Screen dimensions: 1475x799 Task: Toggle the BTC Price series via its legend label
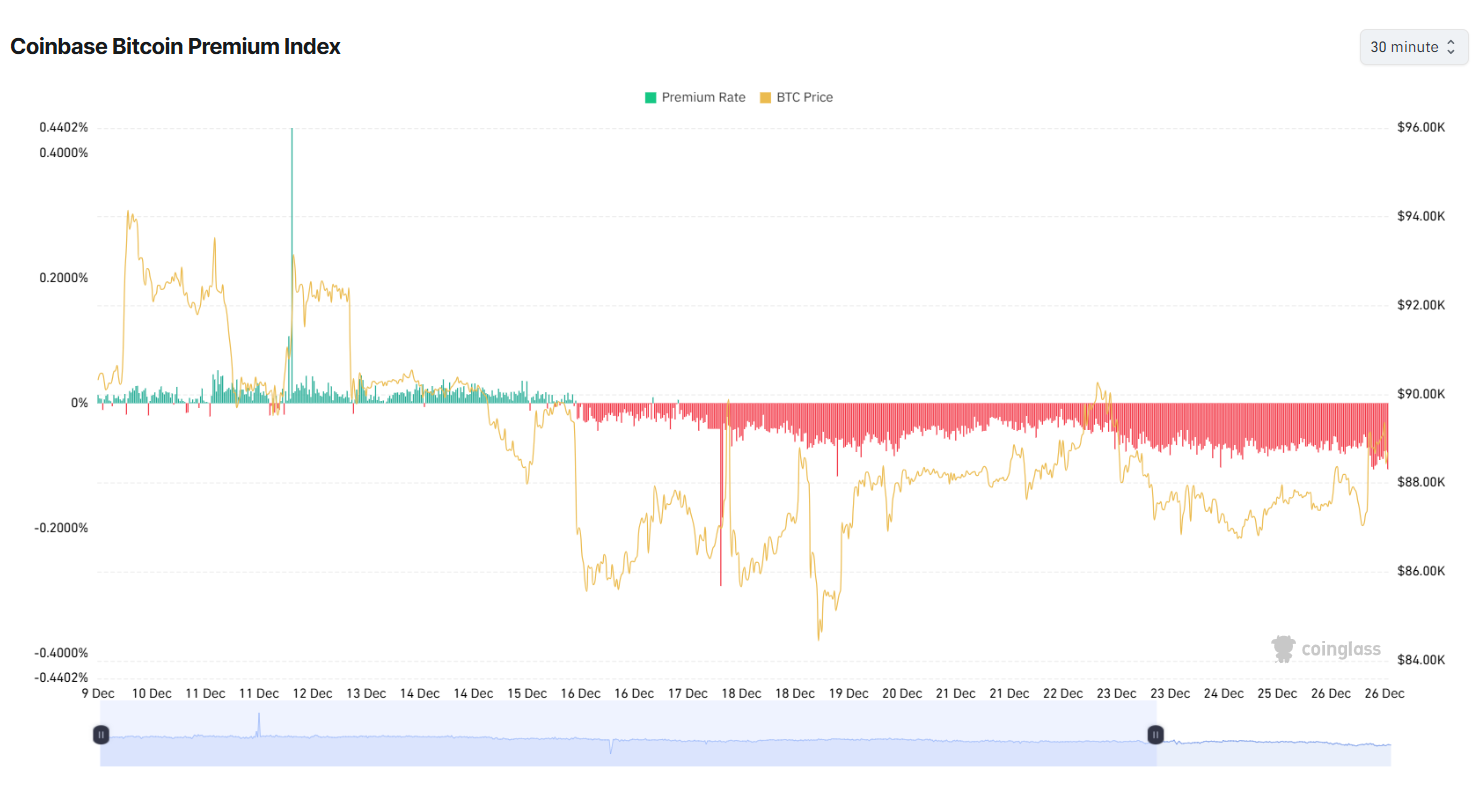[x=806, y=97]
